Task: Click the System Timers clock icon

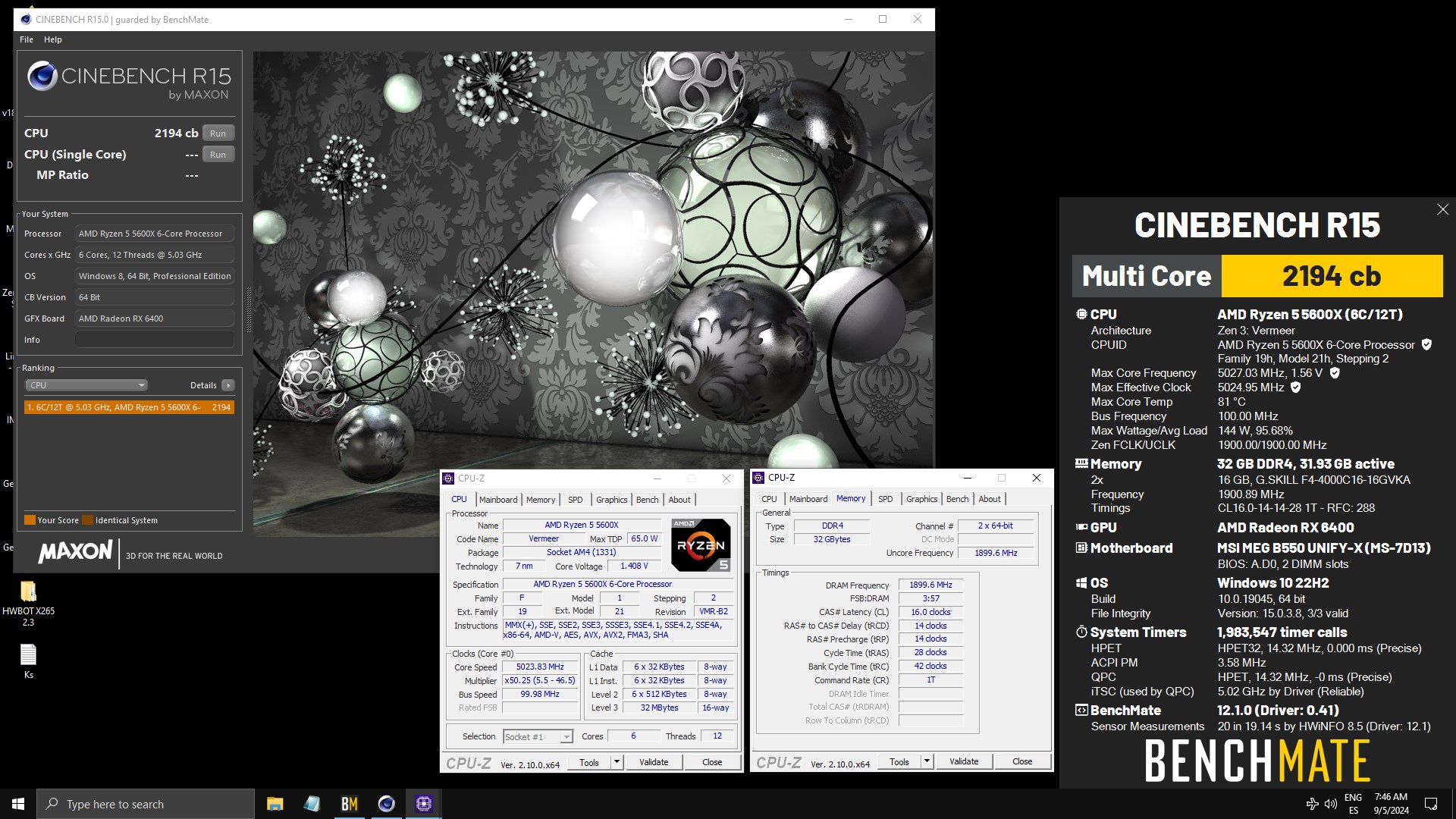Action: [1081, 632]
